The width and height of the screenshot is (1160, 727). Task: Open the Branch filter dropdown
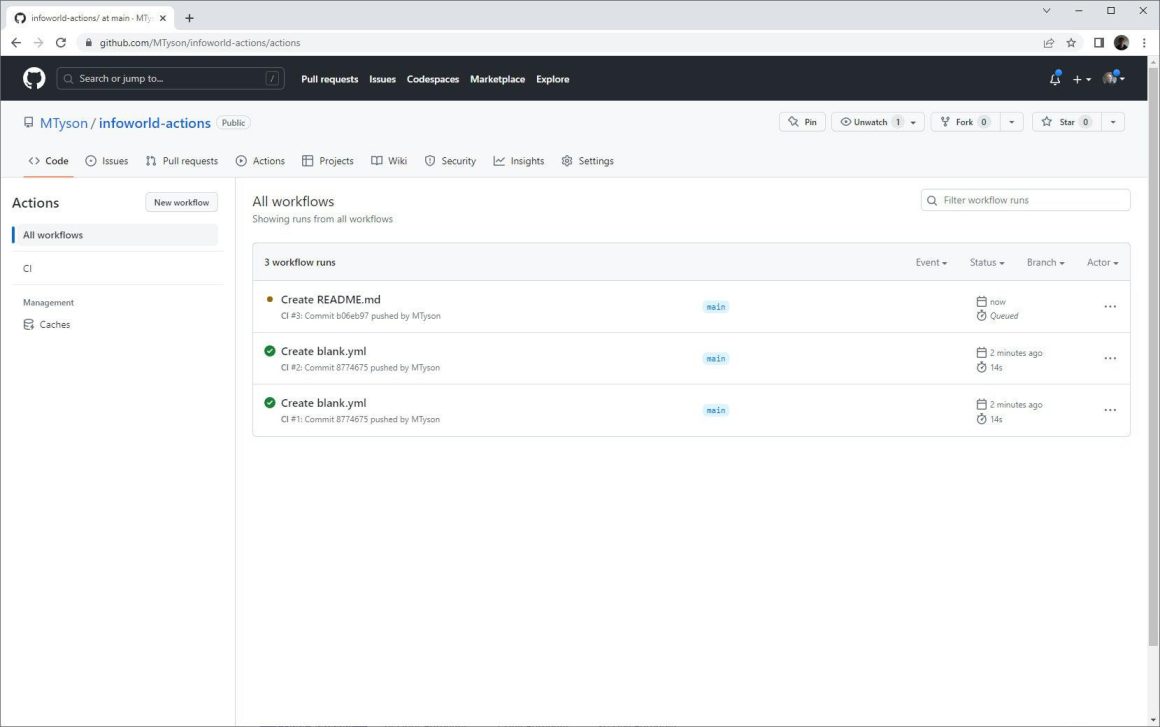[1045, 263]
